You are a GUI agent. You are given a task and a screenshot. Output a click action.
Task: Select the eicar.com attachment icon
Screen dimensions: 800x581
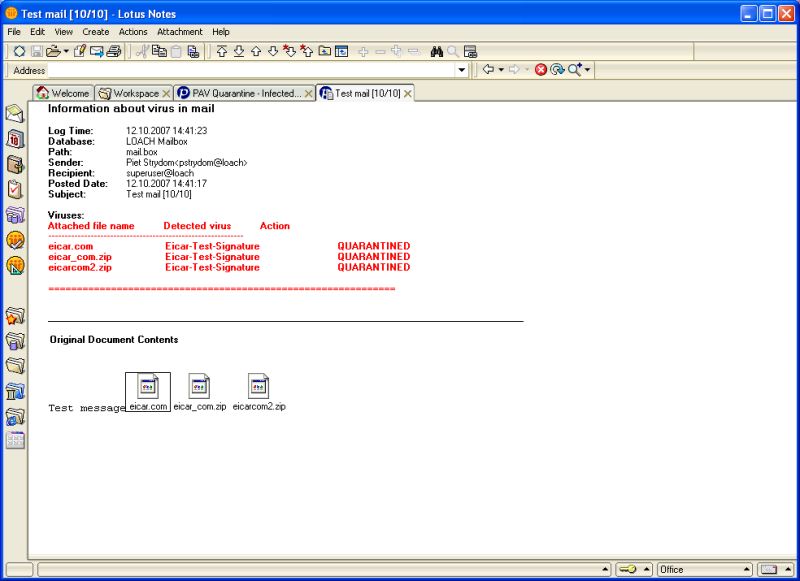click(x=148, y=392)
